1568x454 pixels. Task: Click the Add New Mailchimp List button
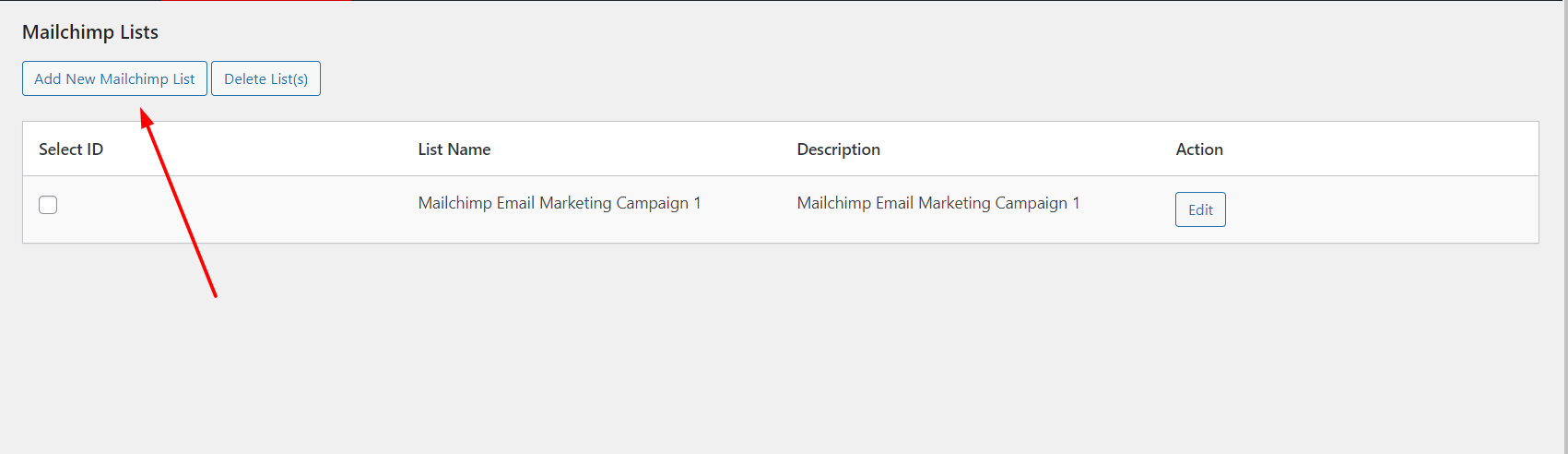[114, 78]
